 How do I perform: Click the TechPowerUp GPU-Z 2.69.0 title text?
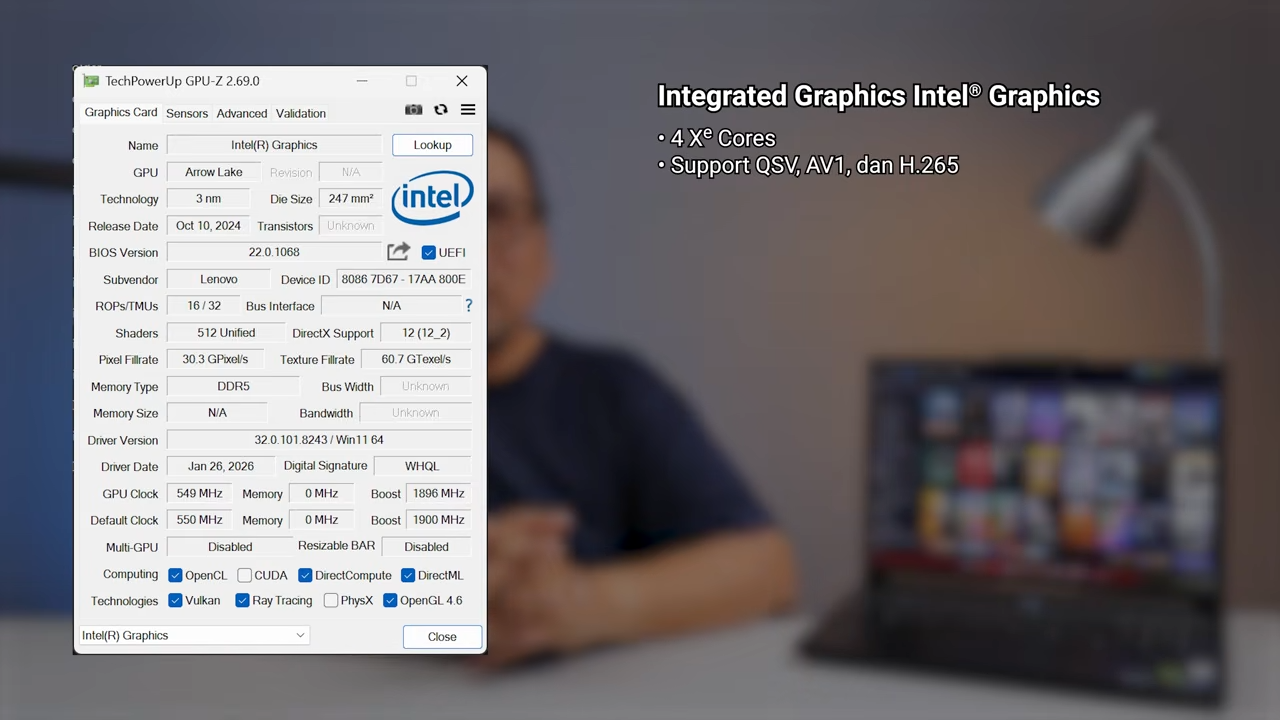click(x=182, y=81)
